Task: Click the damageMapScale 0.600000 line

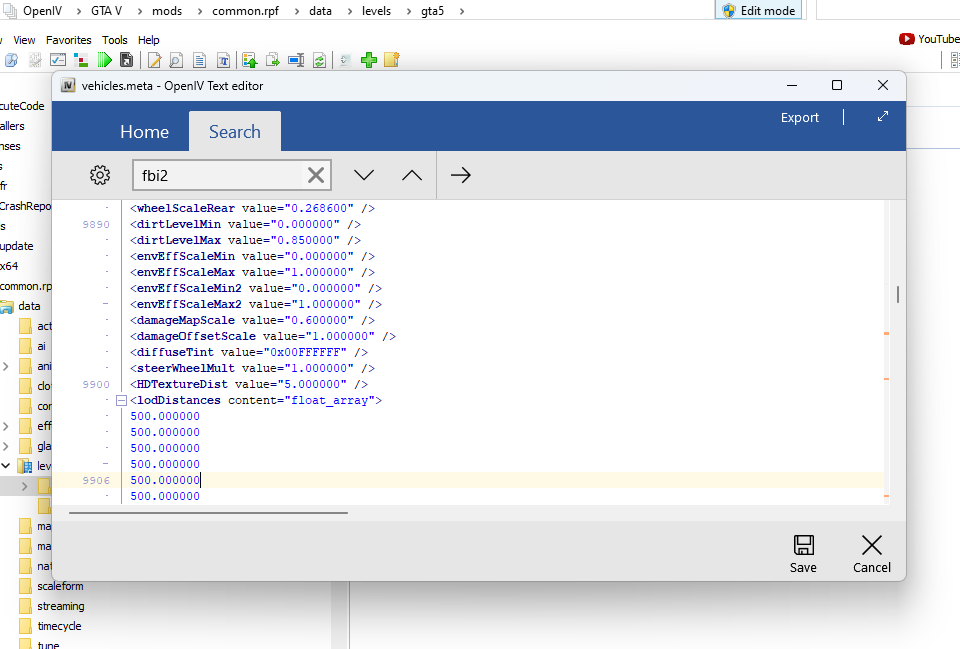Action: point(252,321)
